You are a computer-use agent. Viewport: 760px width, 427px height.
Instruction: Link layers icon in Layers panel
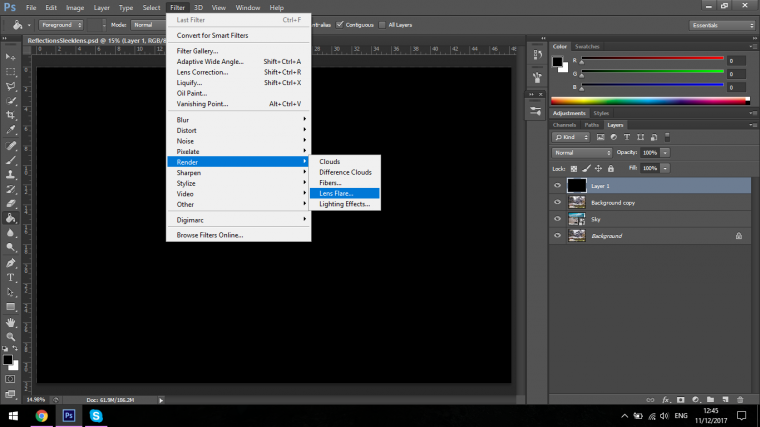coord(650,400)
